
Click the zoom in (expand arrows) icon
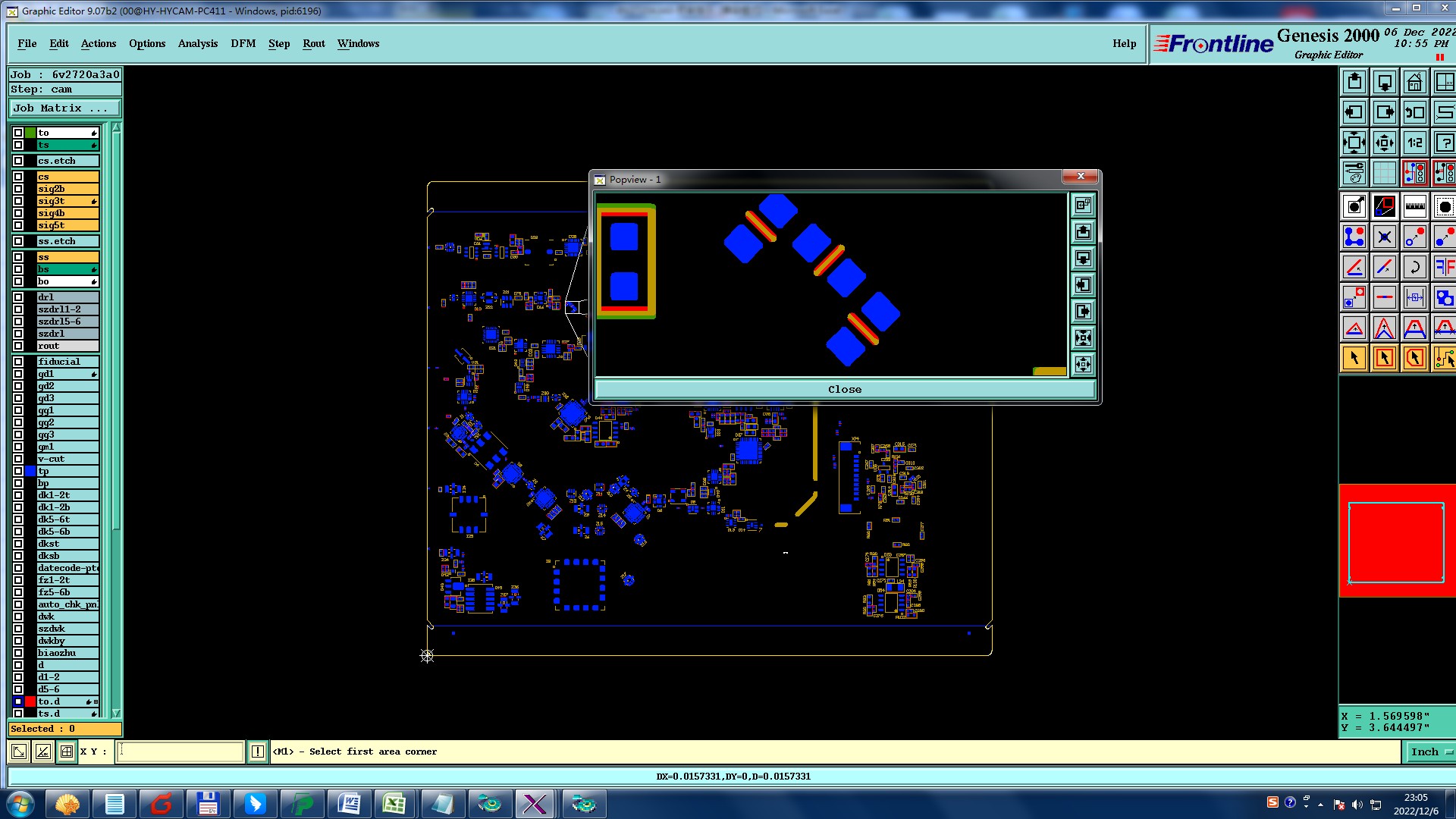point(1354,143)
